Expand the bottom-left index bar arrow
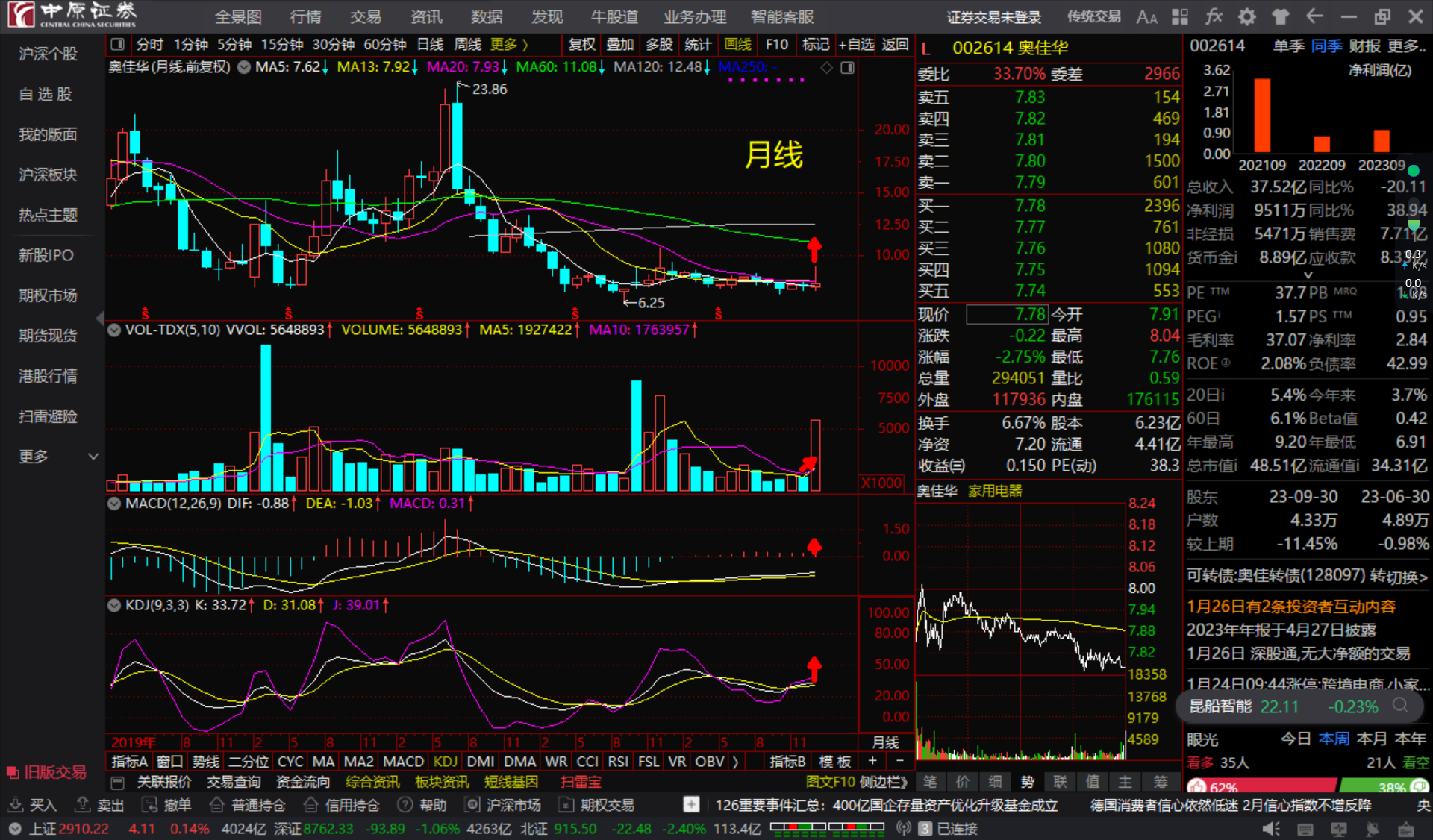Image resolution: width=1433 pixels, height=840 pixels. 14,829
